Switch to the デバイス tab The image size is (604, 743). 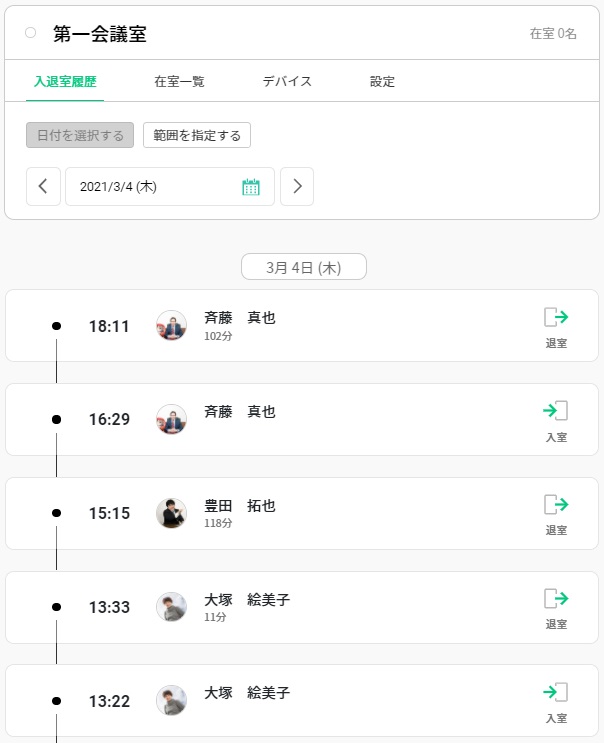coord(287,82)
